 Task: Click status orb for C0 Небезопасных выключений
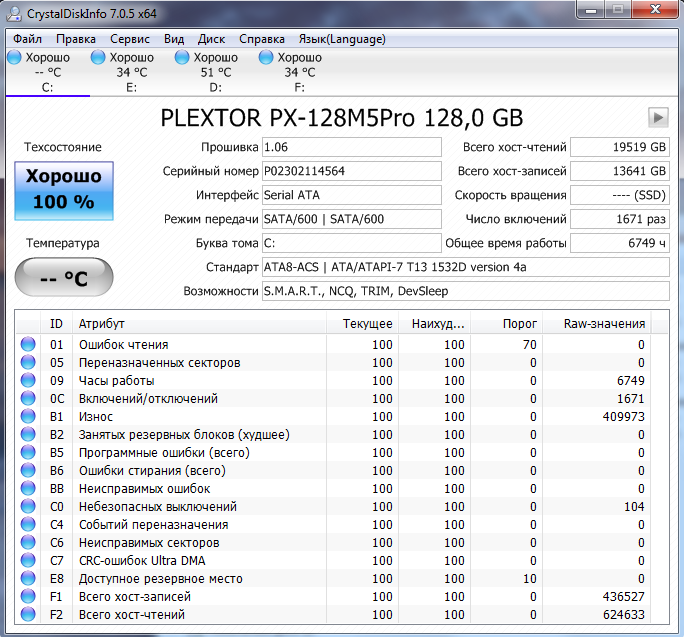(x=28, y=506)
